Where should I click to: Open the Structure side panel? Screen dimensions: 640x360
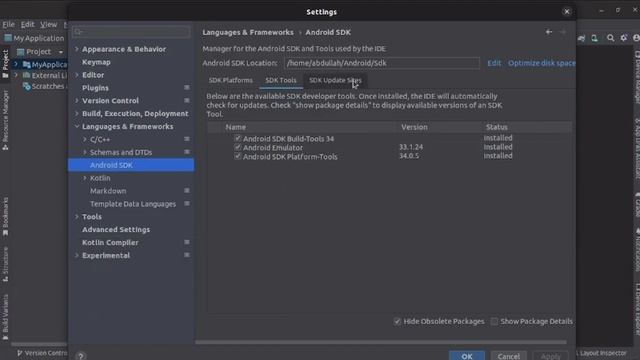(x=5, y=264)
